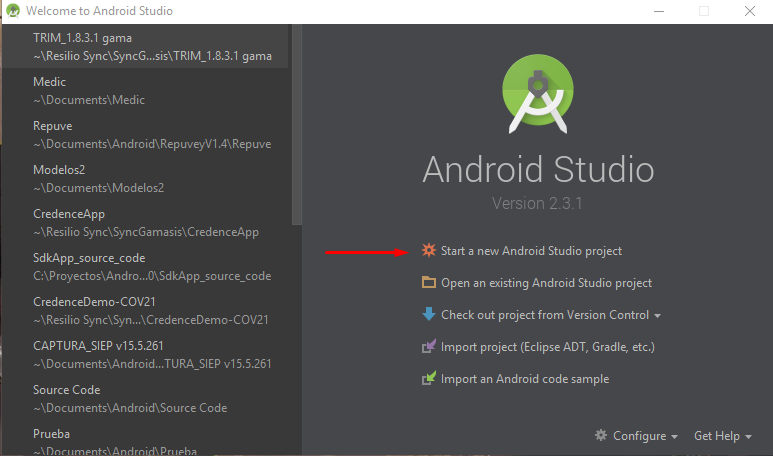773x456 pixels.
Task: Open recent project CredenceDemo-COV21
Action: coord(146,310)
